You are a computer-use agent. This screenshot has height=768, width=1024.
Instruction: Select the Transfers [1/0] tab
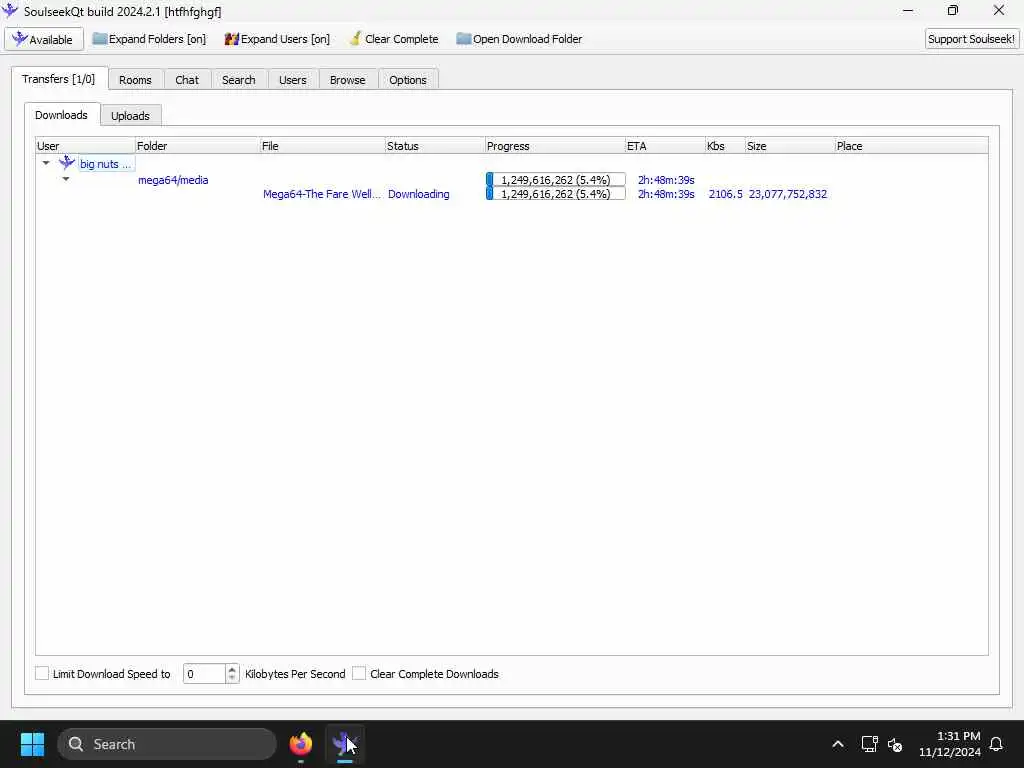coord(59,79)
